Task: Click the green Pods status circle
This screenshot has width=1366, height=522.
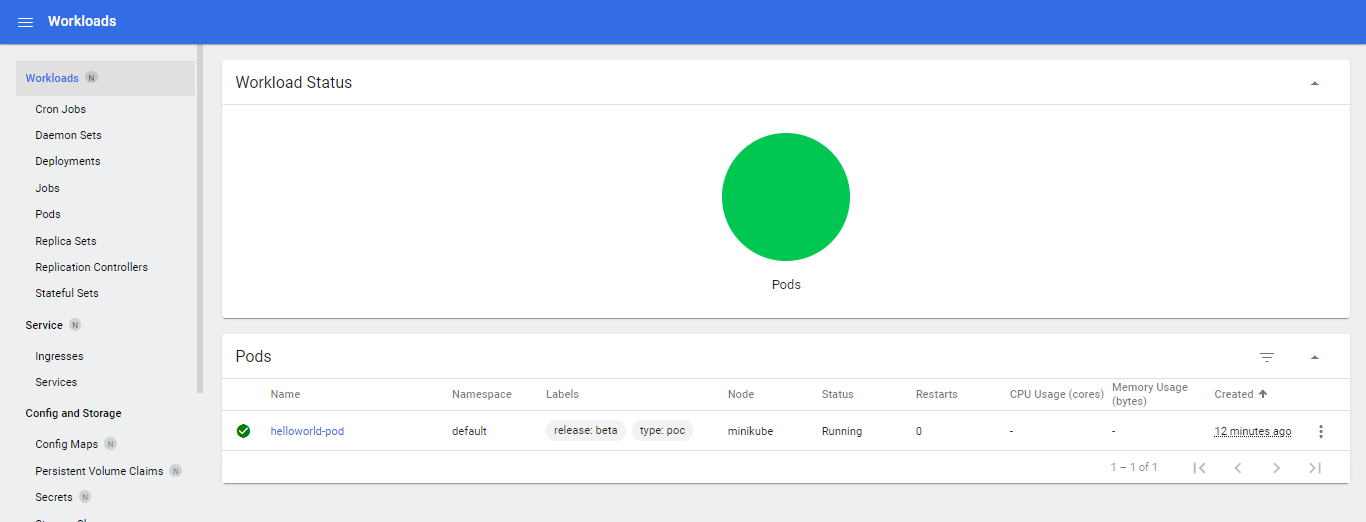Action: tap(786, 197)
